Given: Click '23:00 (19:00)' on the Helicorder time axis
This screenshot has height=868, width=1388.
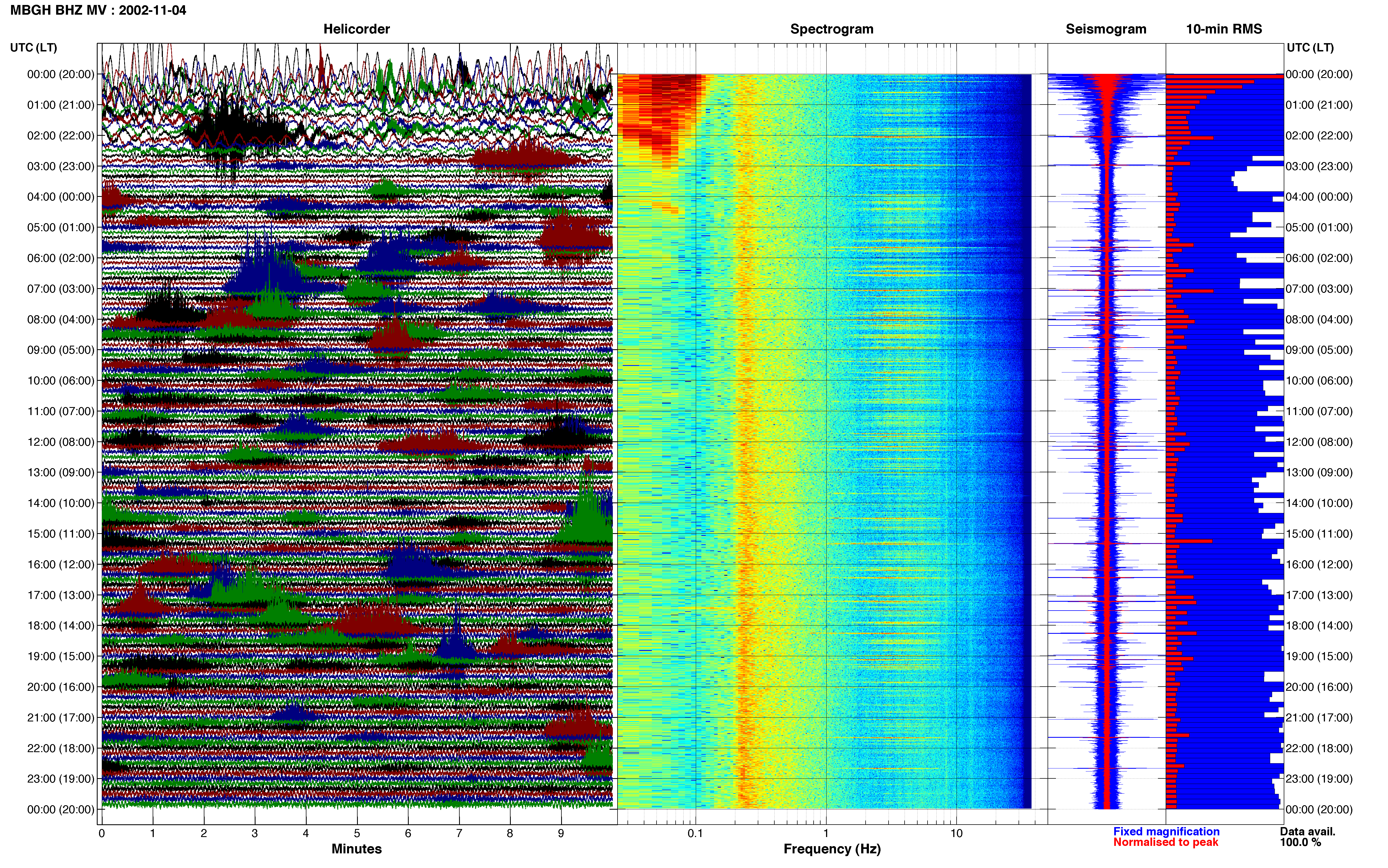Looking at the screenshot, I should pyautogui.click(x=61, y=779).
